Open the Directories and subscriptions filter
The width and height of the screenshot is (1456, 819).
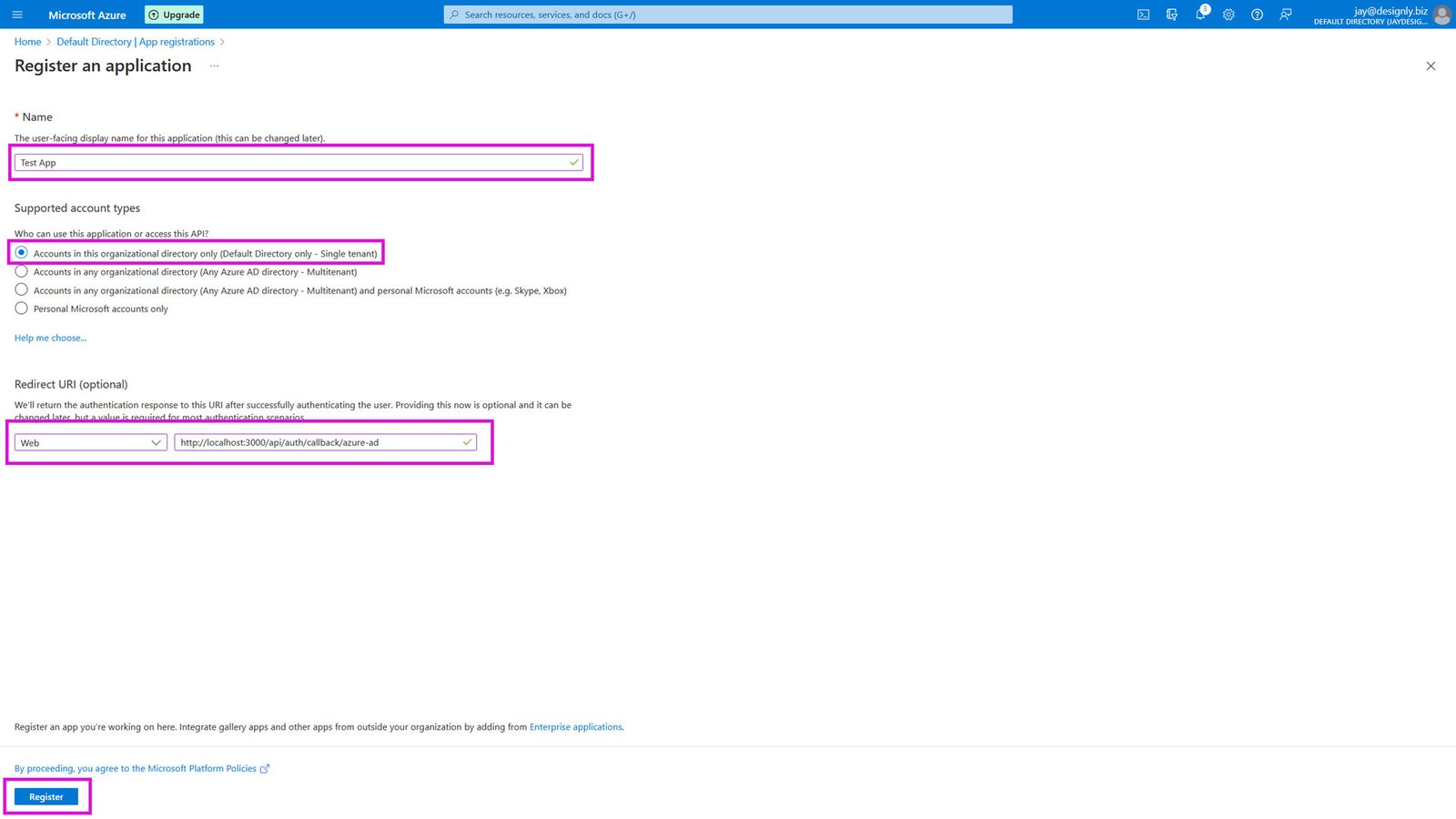click(x=1172, y=15)
